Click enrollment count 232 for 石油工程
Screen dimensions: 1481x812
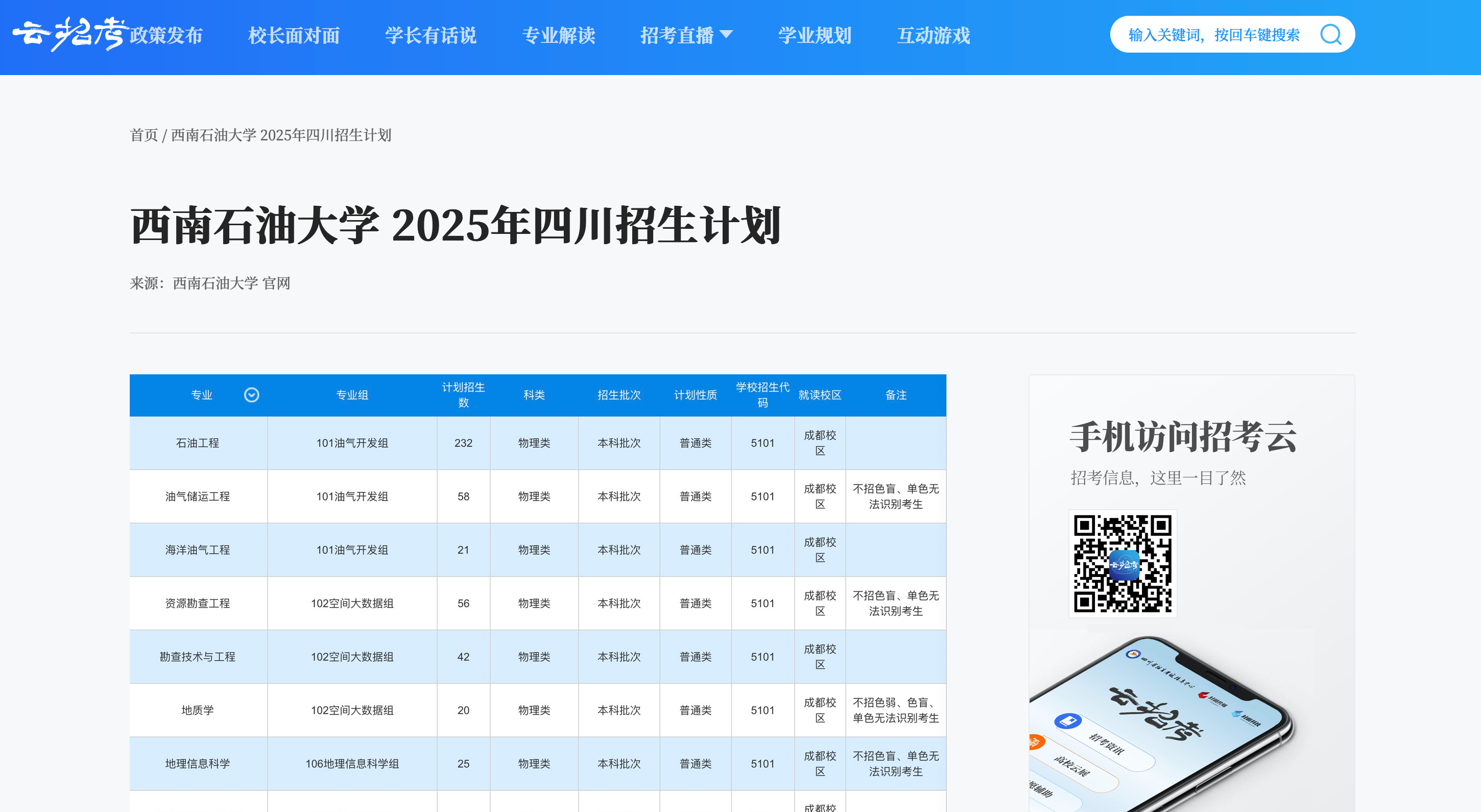(x=463, y=443)
